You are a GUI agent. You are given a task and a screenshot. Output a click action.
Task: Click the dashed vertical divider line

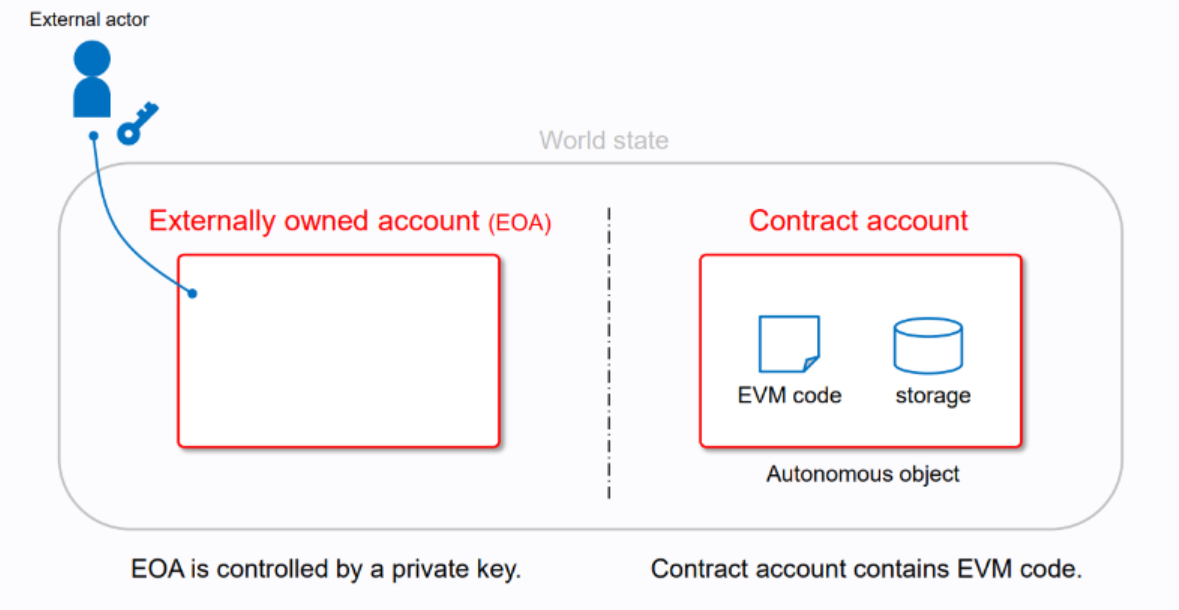point(608,350)
